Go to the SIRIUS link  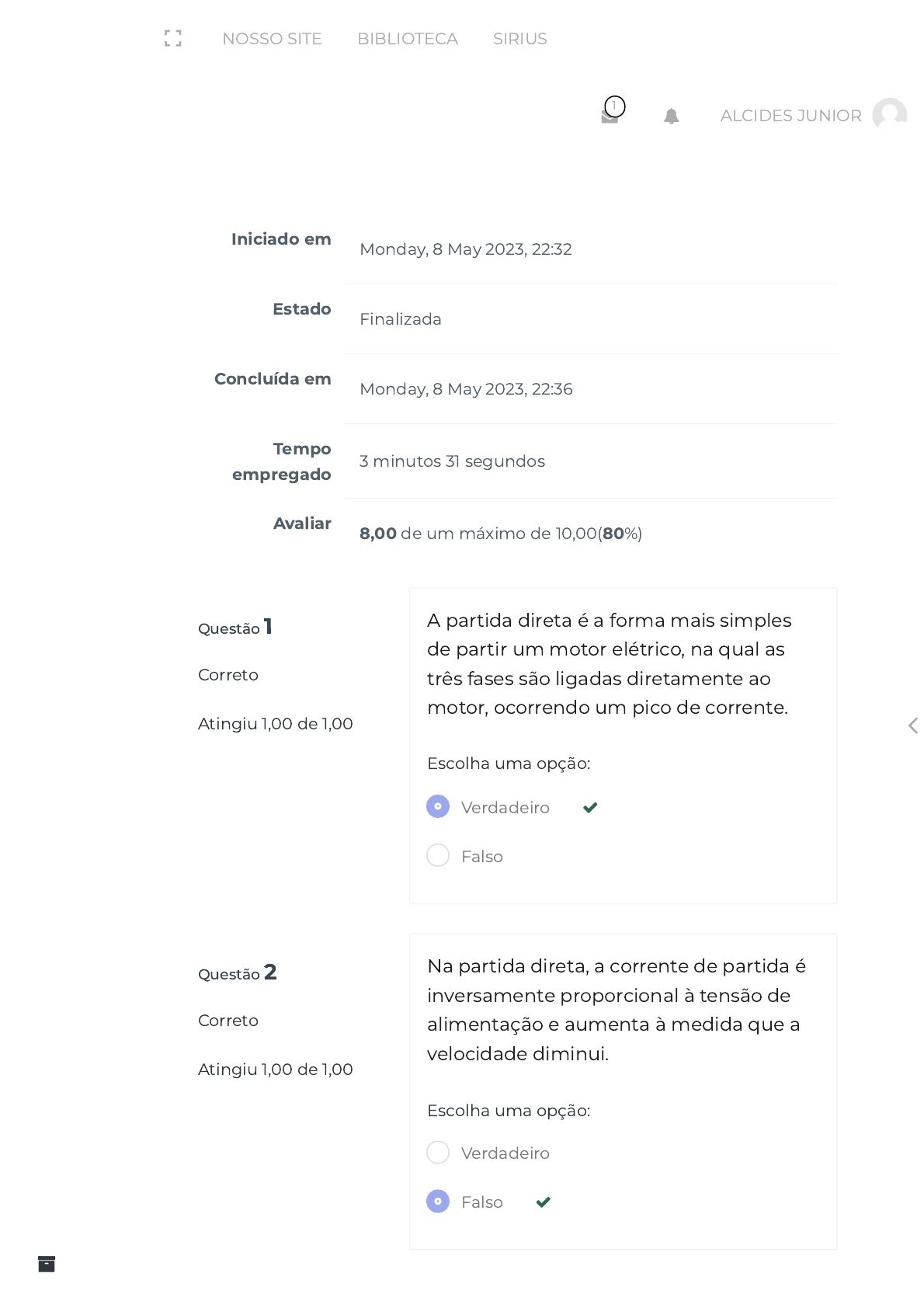pyautogui.click(x=520, y=39)
